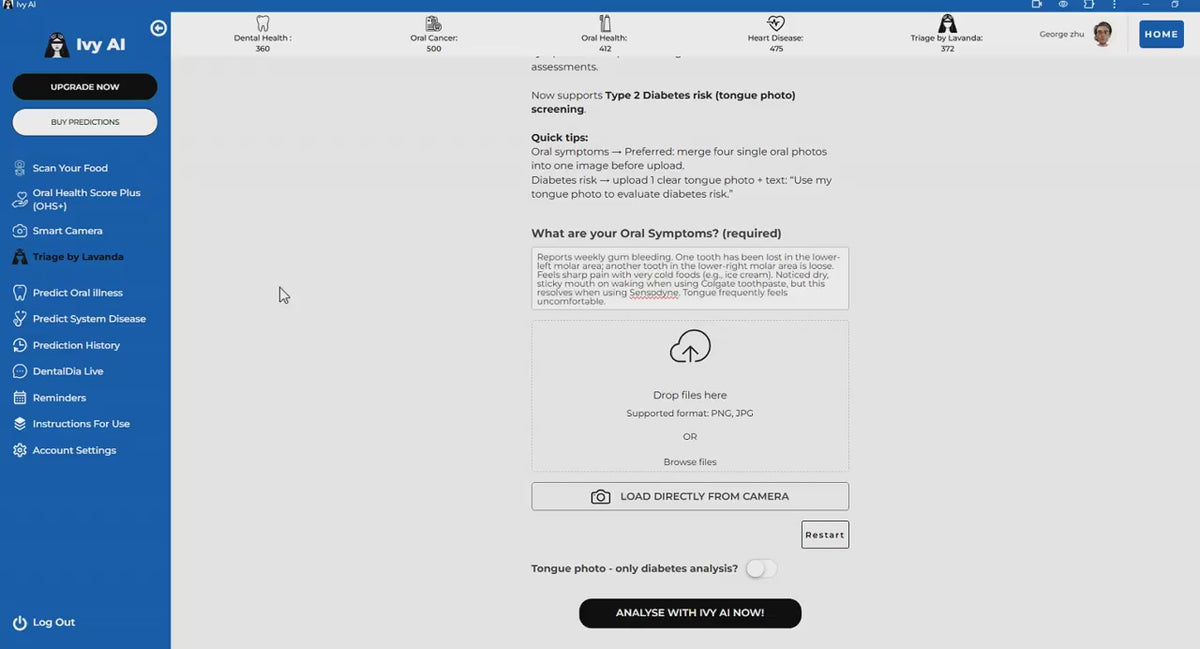Click the Oral Cancer icon in header
The height and width of the screenshot is (649, 1200).
tap(433, 23)
